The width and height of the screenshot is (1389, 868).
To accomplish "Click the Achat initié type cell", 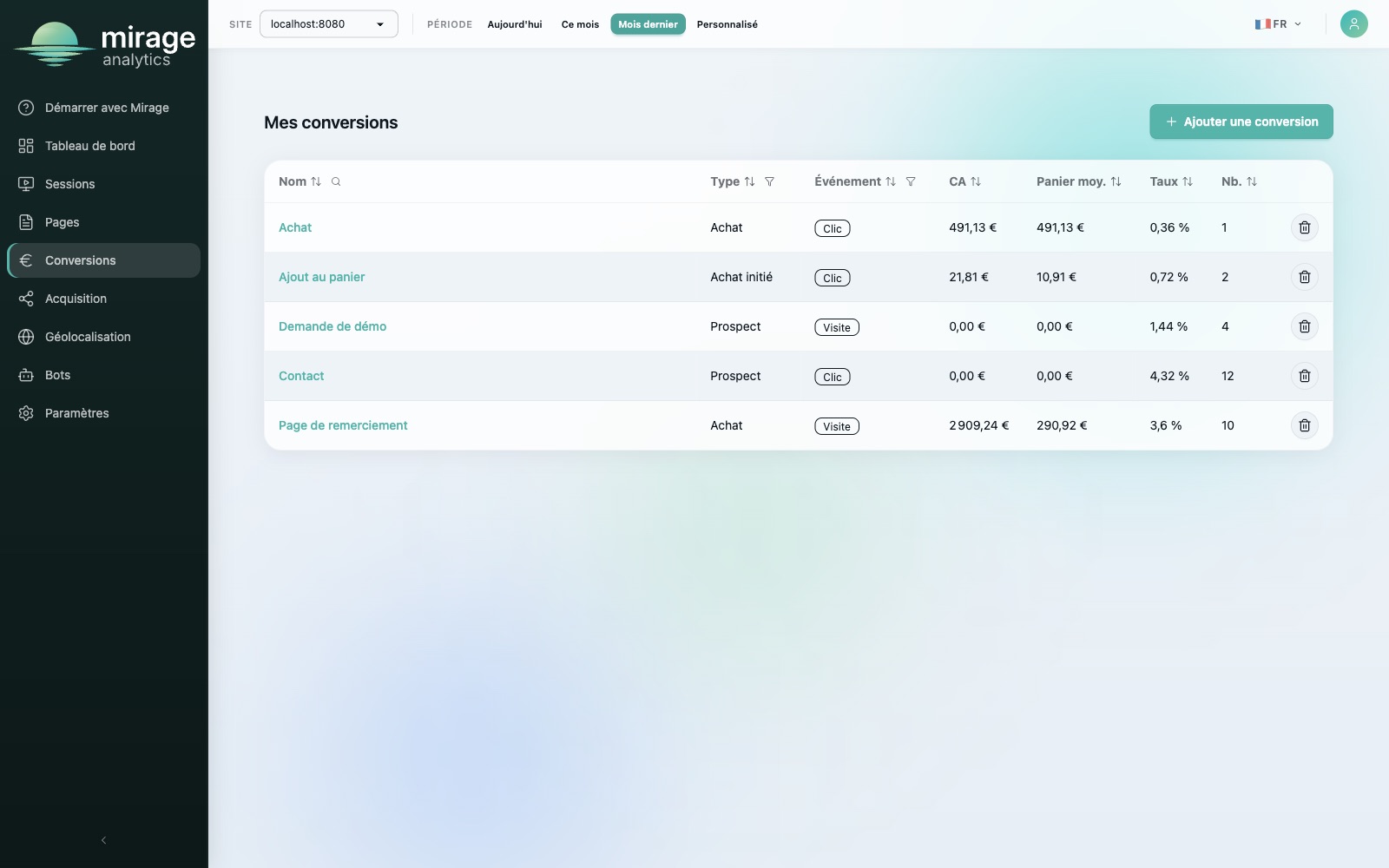I will [741, 277].
